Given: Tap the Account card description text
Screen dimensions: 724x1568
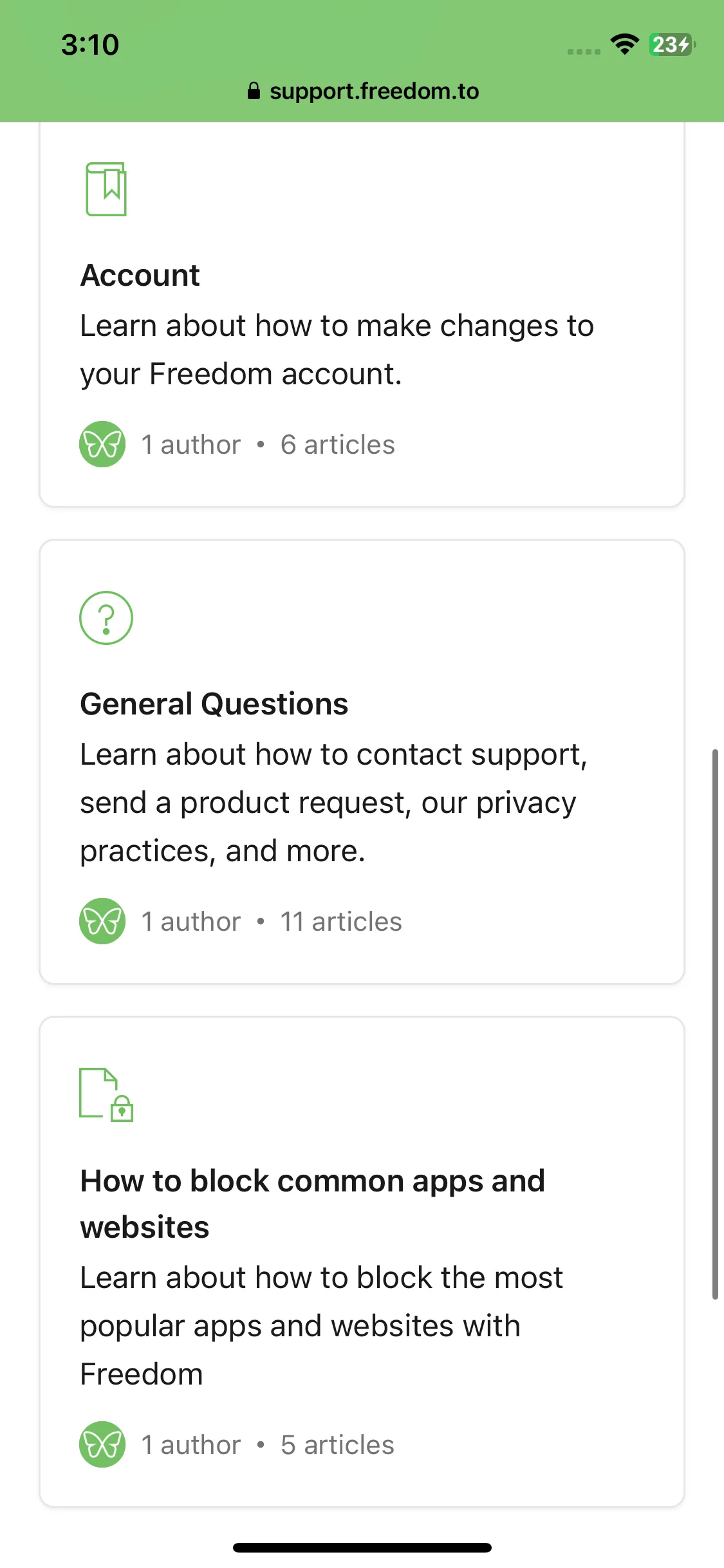Looking at the screenshot, I should tap(337, 350).
